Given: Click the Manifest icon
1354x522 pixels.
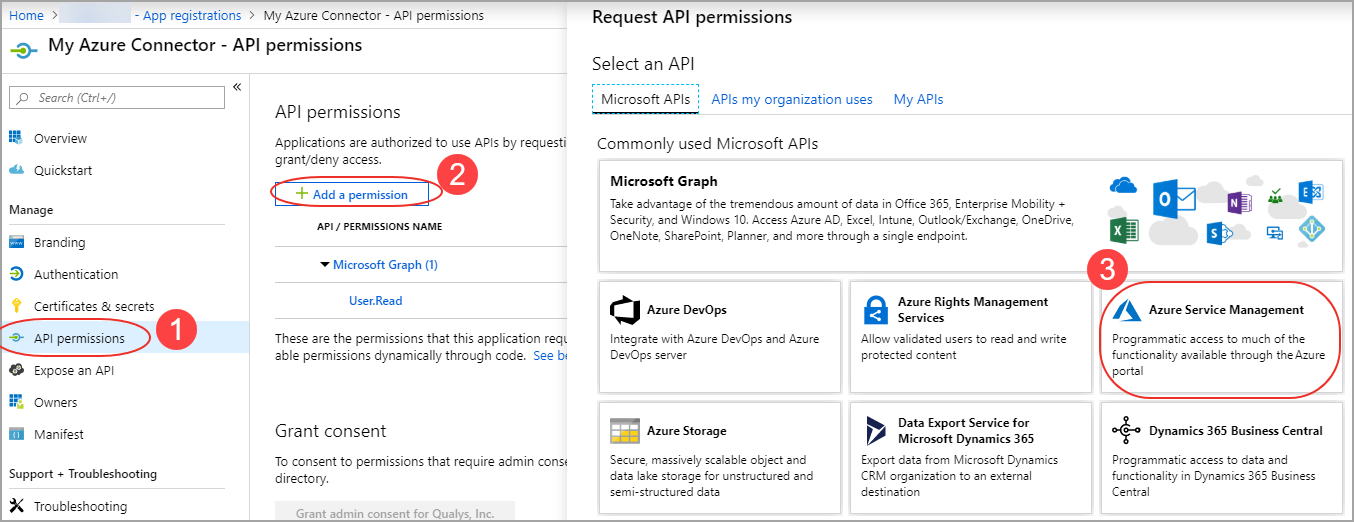Looking at the screenshot, I should coord(16,434).
